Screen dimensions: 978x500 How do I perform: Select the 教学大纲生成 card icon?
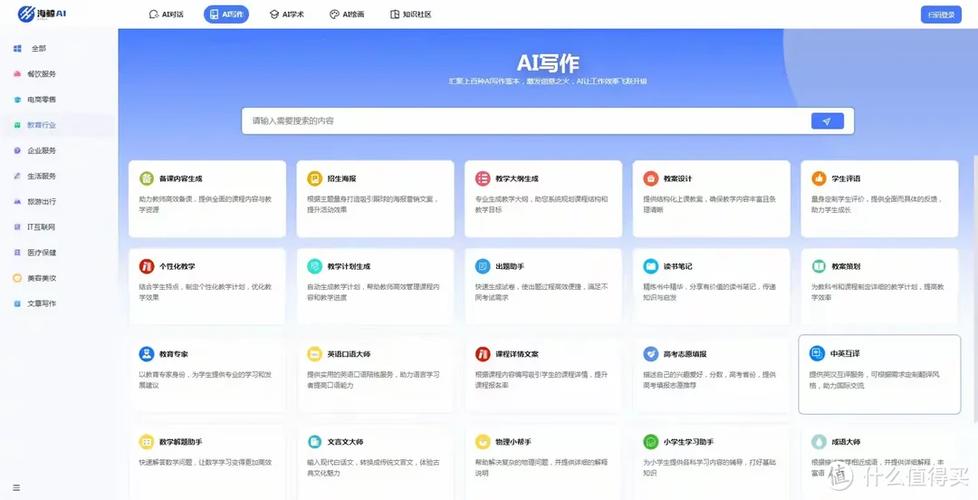(483, 179)
